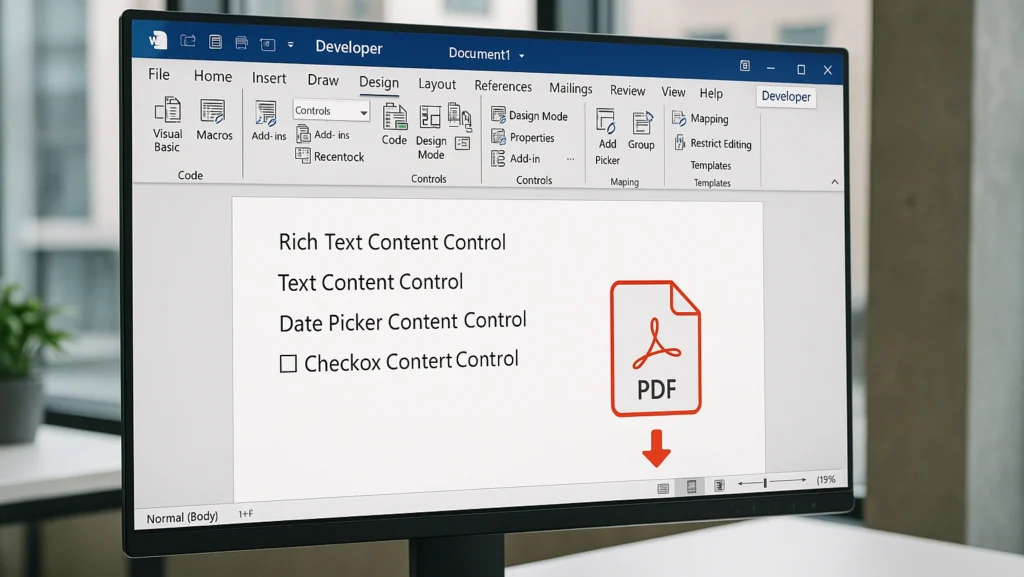Collapse the ribbon with the chevron arrow
This screenshot has width=1024, height=577.
click(834, 182)
